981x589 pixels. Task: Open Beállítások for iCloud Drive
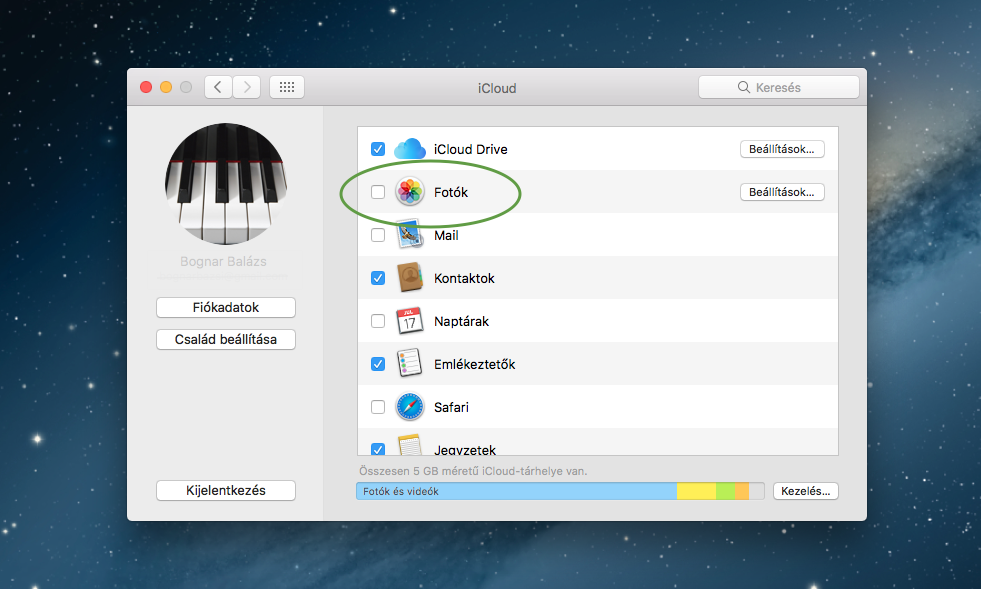click(x=782, y=149)
